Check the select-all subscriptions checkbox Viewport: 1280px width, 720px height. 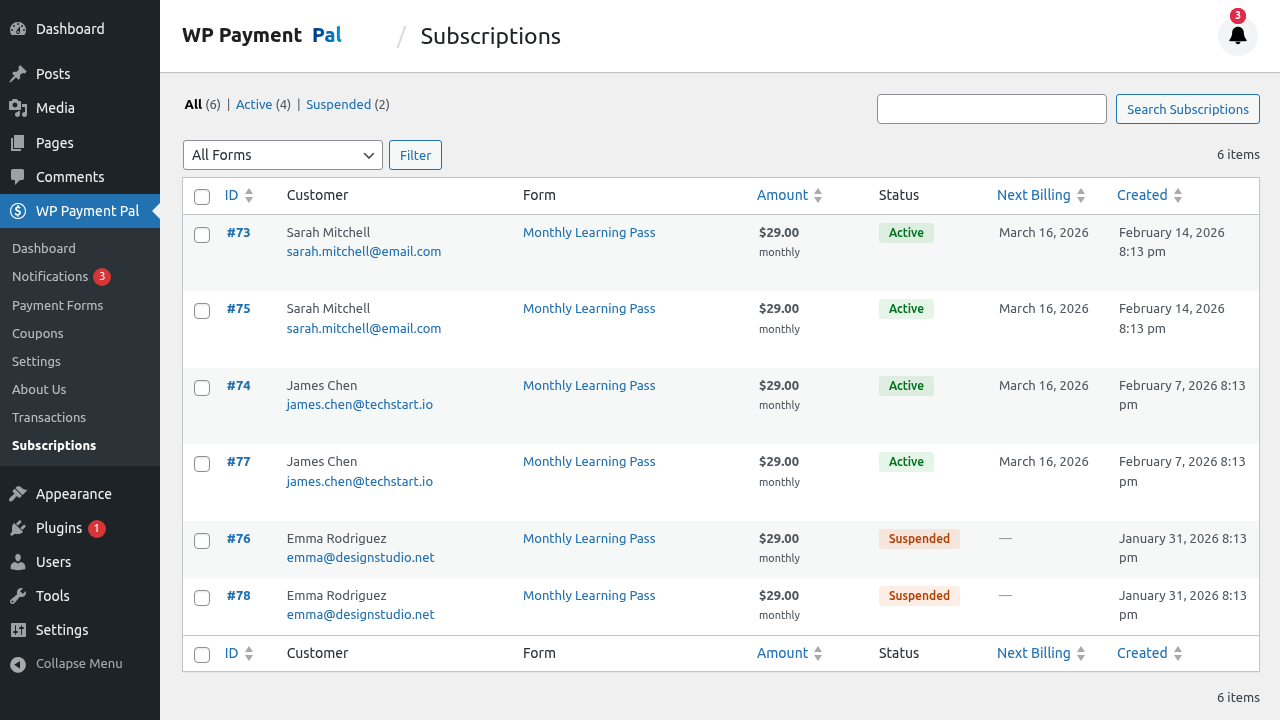point(202,197)
